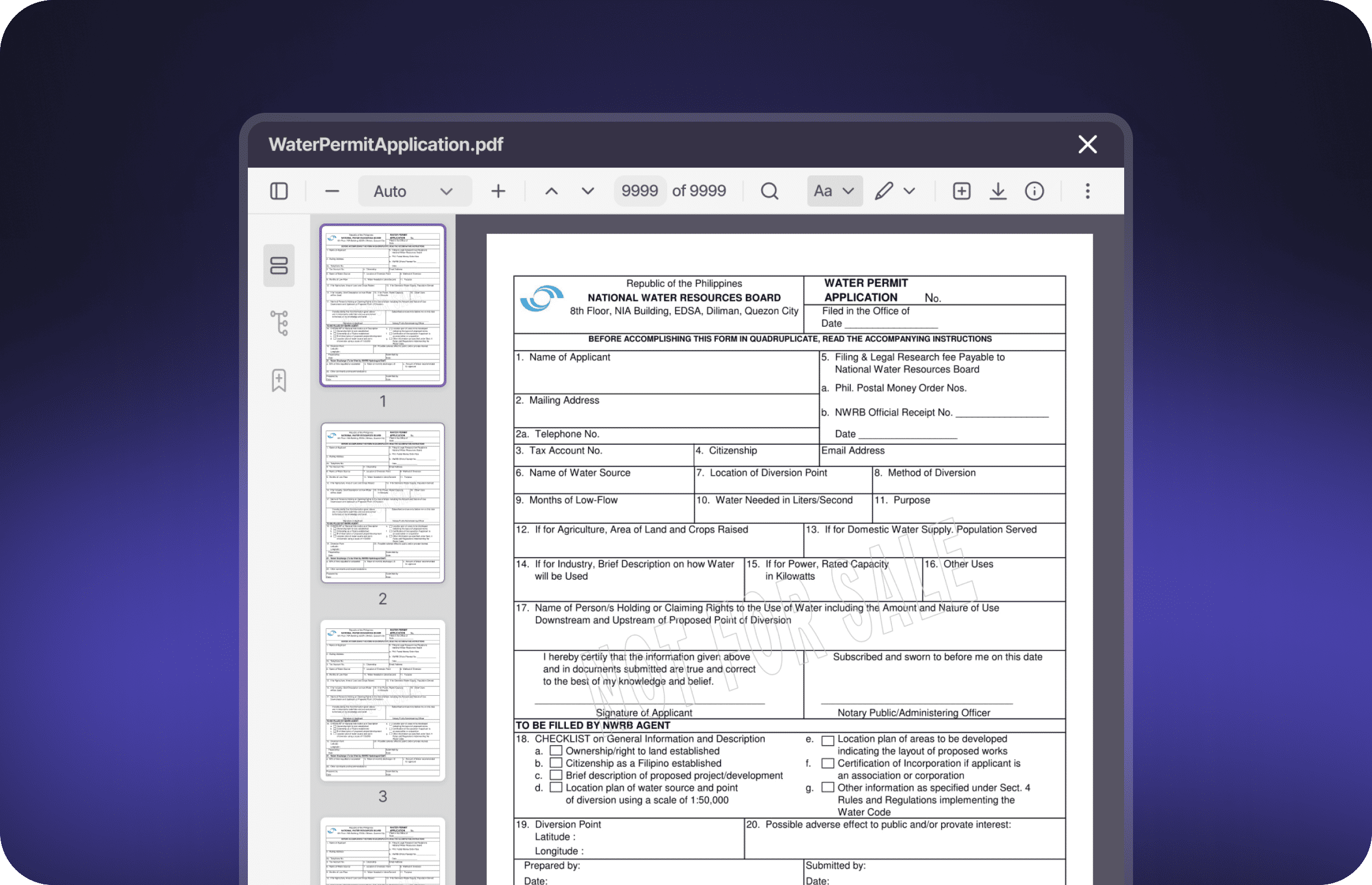1372x885 pixels.
Task: Click the National Water Resources Board logo
Action: point(542,298)
